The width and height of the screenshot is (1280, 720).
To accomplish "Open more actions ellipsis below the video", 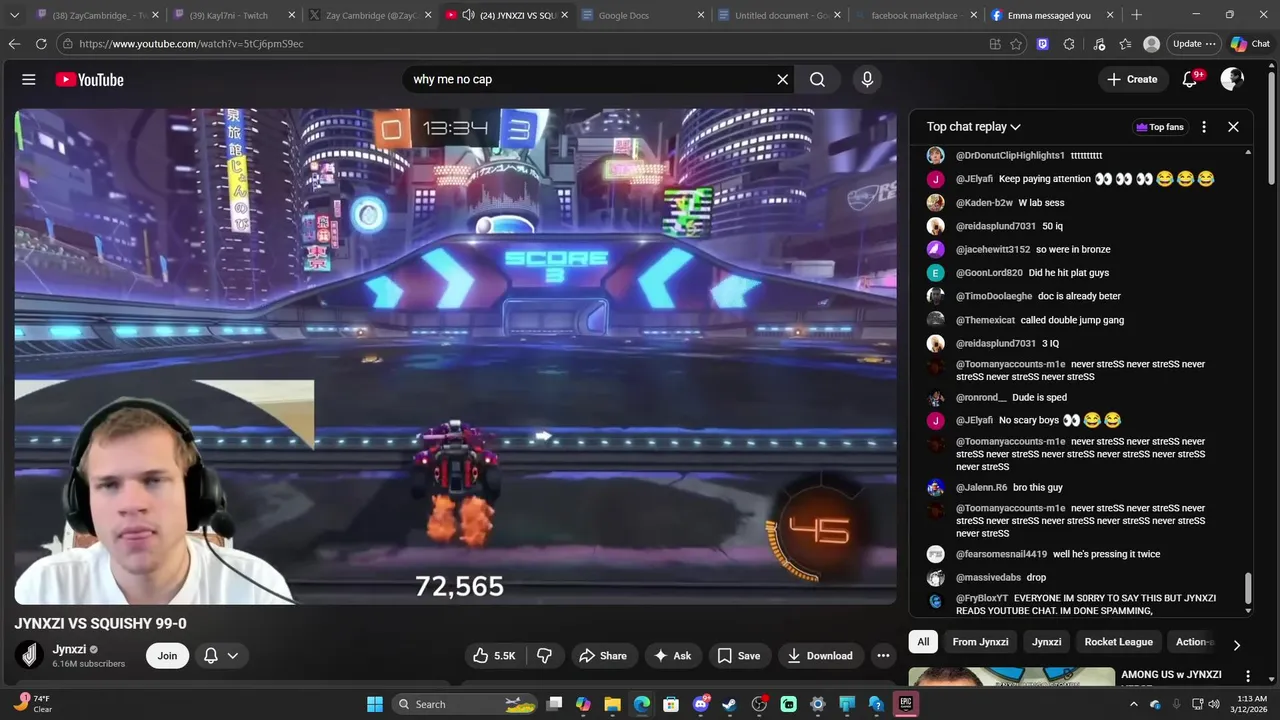I will pyautogui.click(x=883, y=656).
